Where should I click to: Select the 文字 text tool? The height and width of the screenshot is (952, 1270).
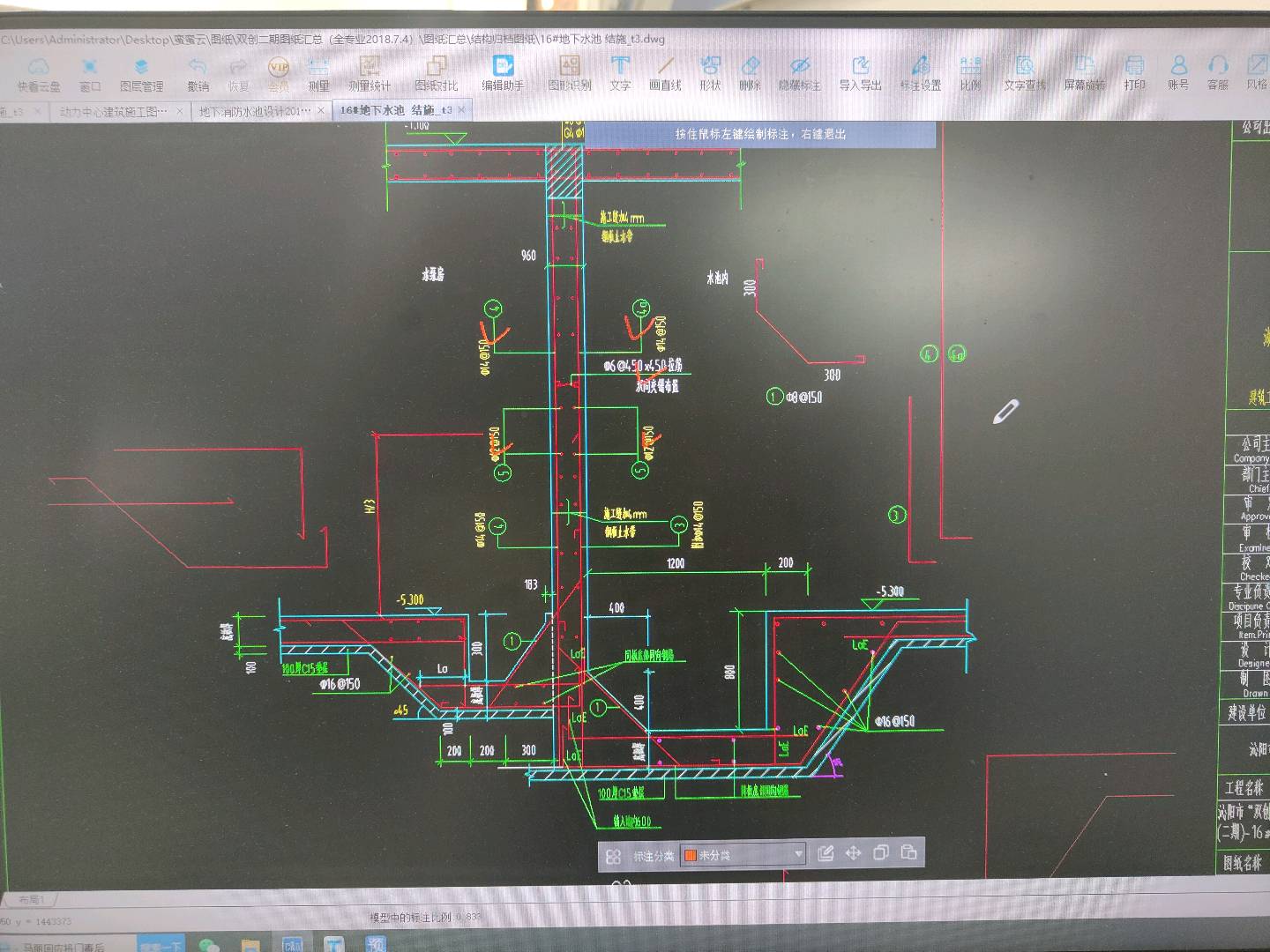[x=620, y=74]
